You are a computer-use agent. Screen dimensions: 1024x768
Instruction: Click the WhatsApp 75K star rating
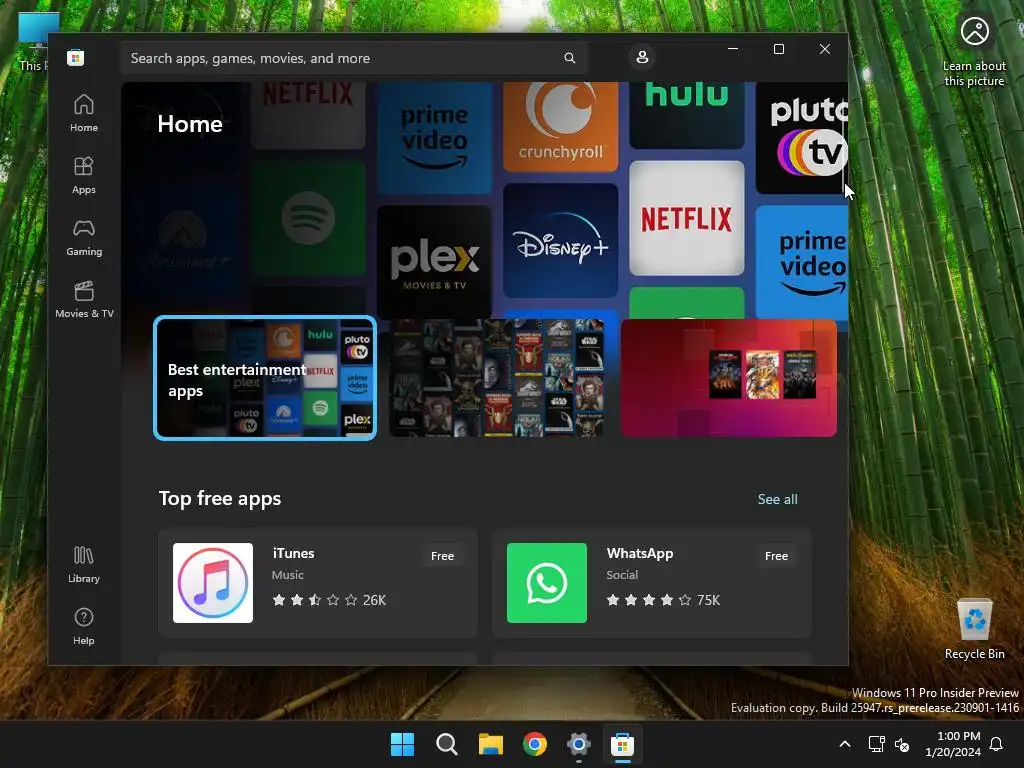663,600
